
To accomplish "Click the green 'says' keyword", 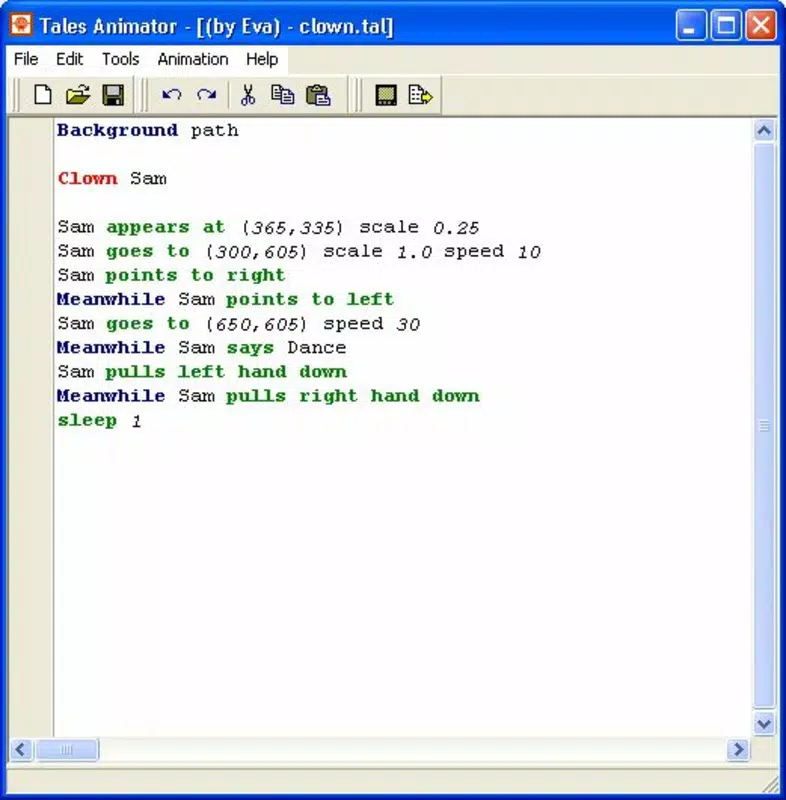I will click(x=250, y=348).
